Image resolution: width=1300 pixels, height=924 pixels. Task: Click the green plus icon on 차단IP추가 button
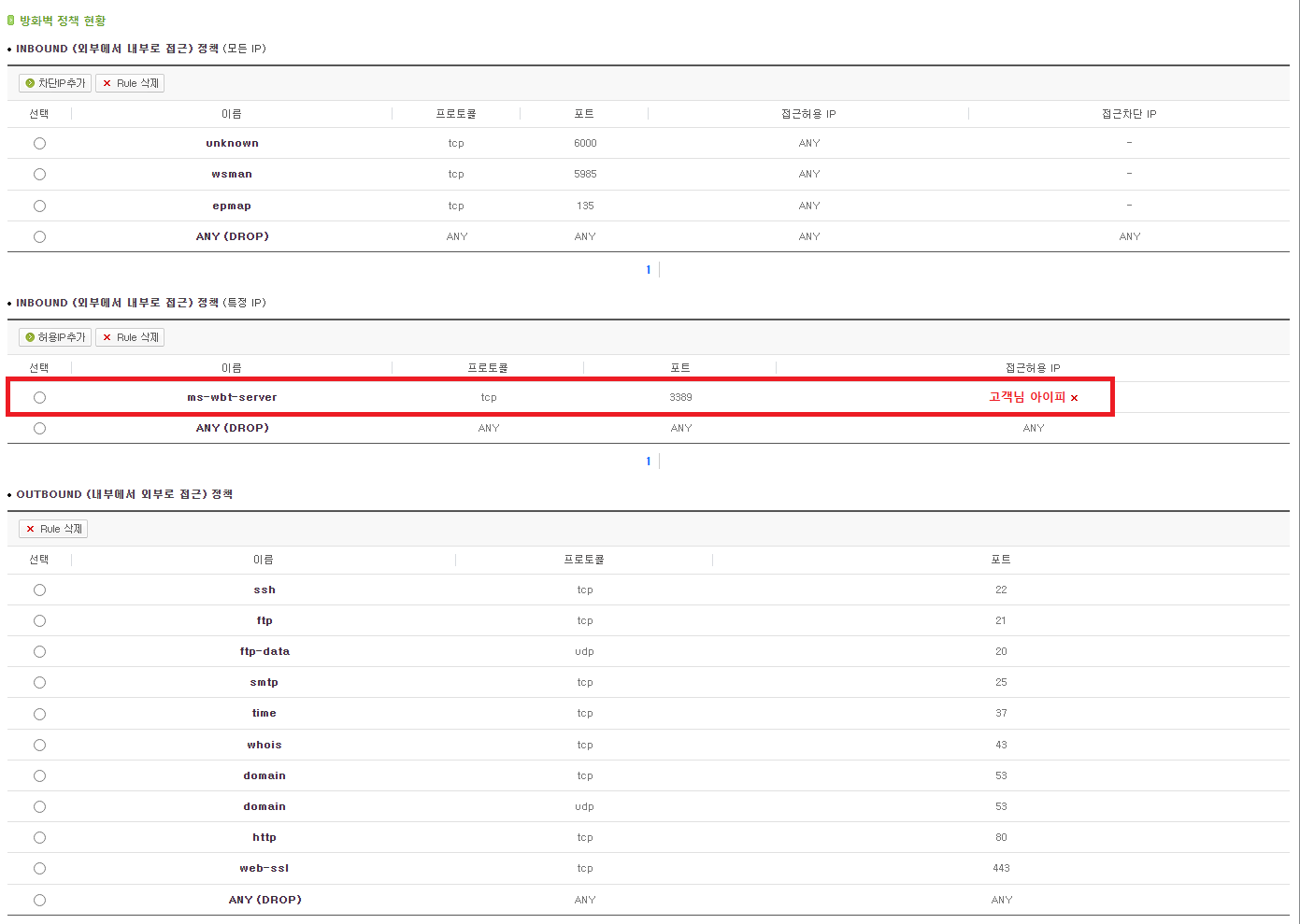click(27, 82)
